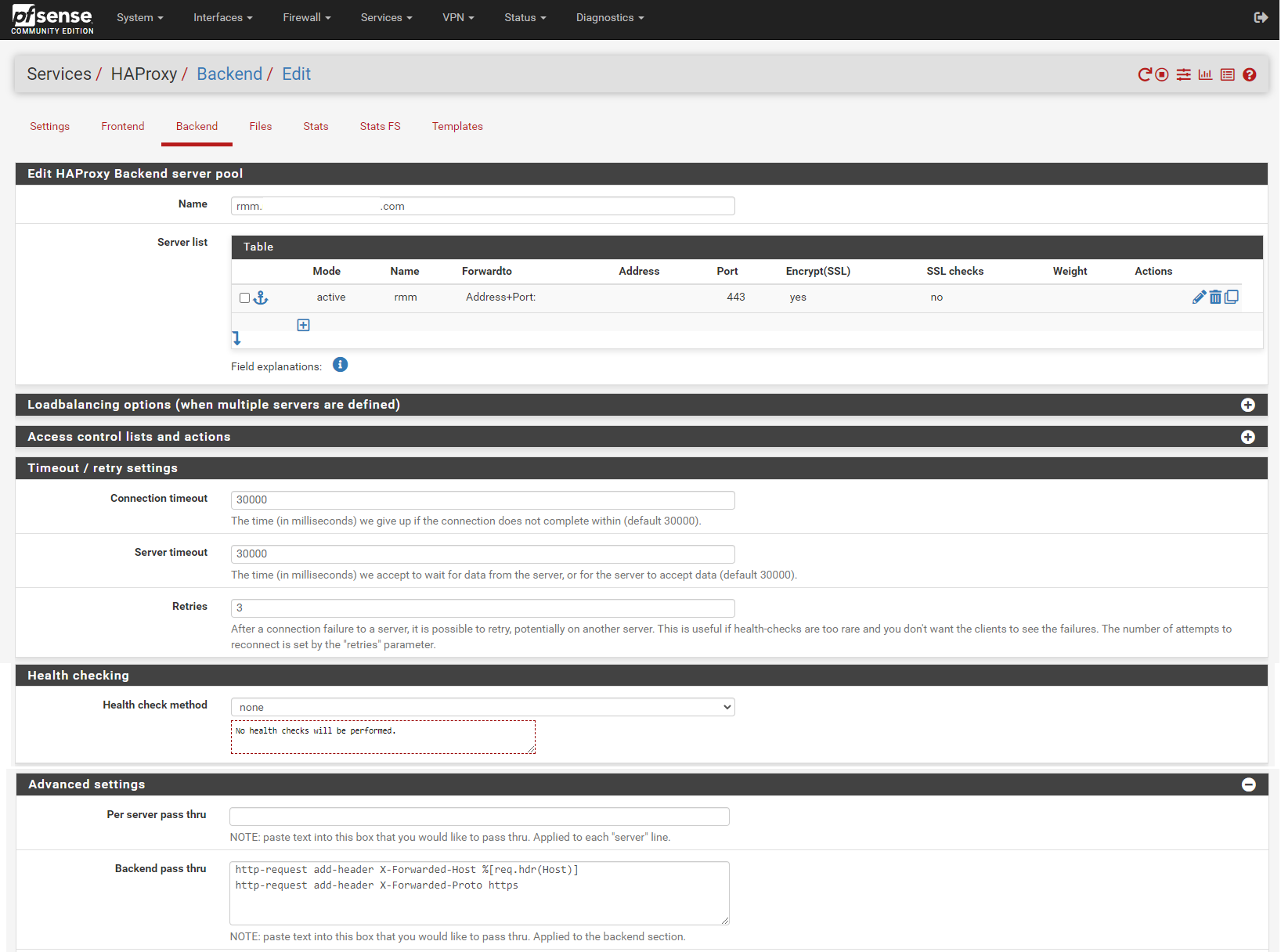Click the Mode column header

(x=327, y=271)
